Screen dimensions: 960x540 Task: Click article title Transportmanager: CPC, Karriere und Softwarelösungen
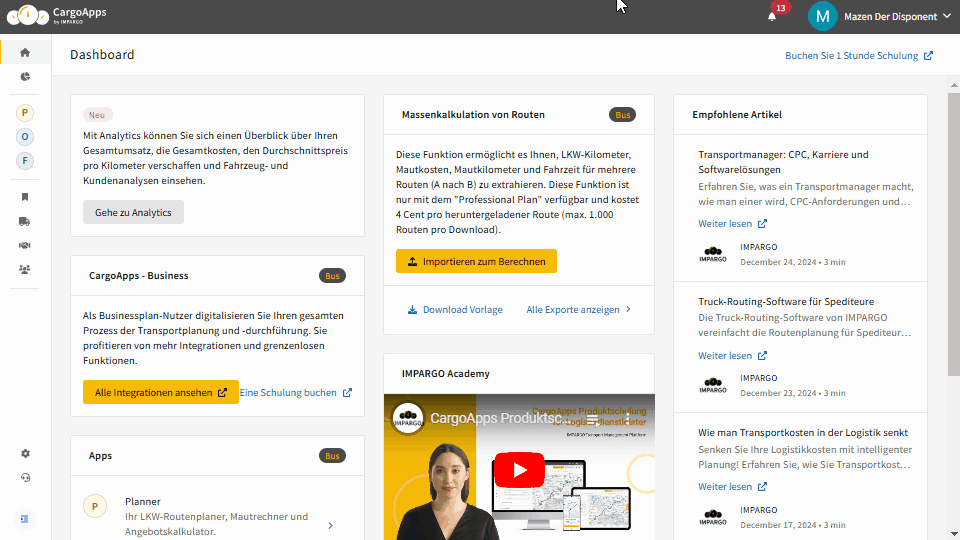point(783,162)
